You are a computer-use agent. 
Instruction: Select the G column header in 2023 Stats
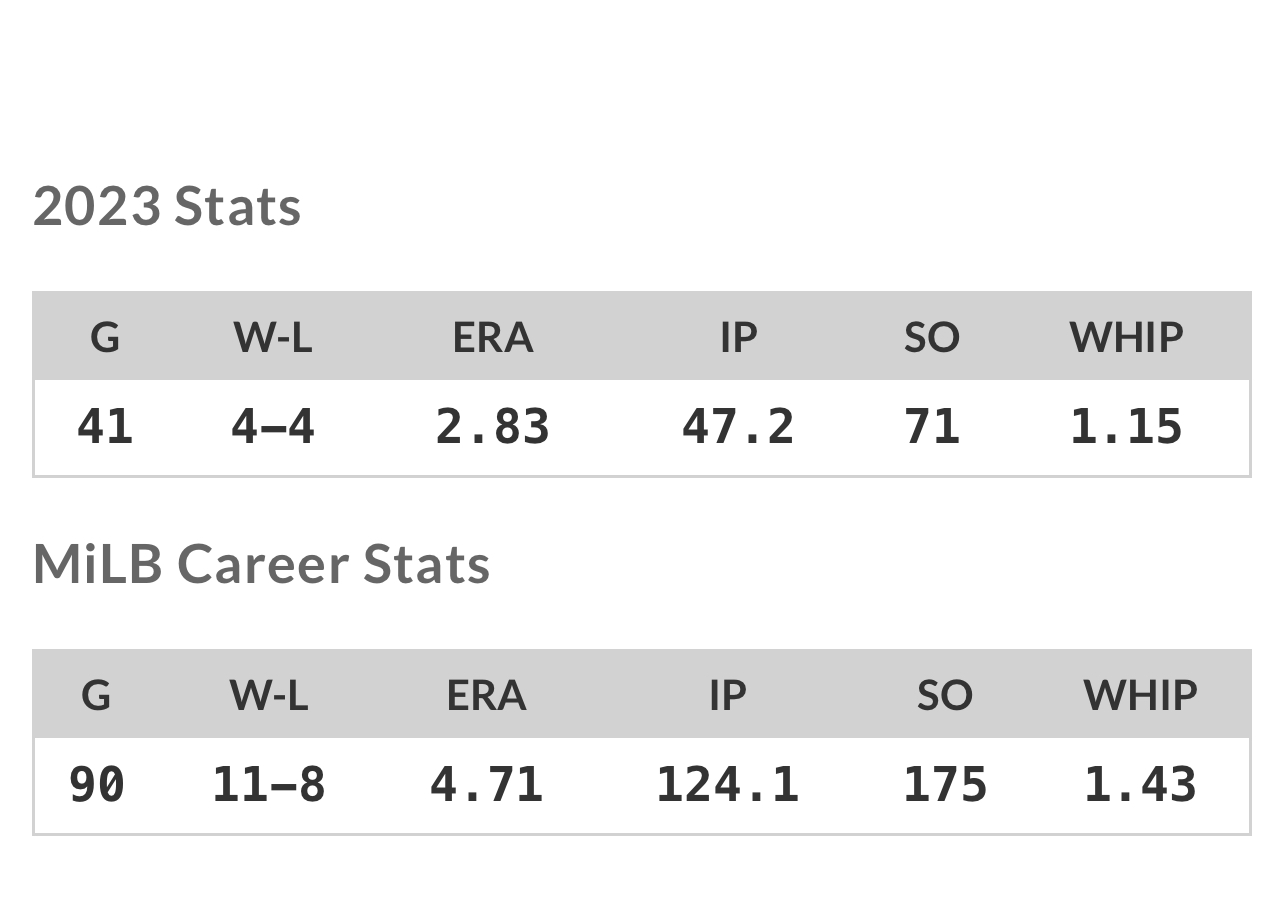pyautogui.click(x=105, y=337)
